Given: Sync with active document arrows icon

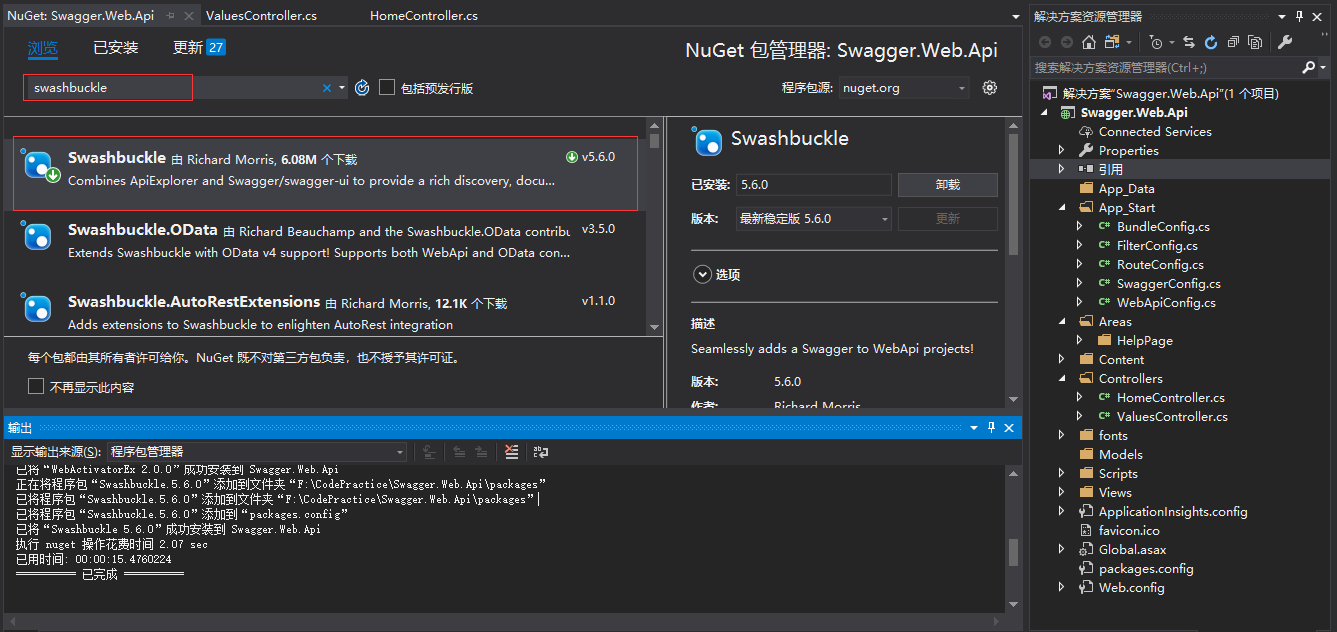Looking at the screenshot, I should pos(1189,42).
